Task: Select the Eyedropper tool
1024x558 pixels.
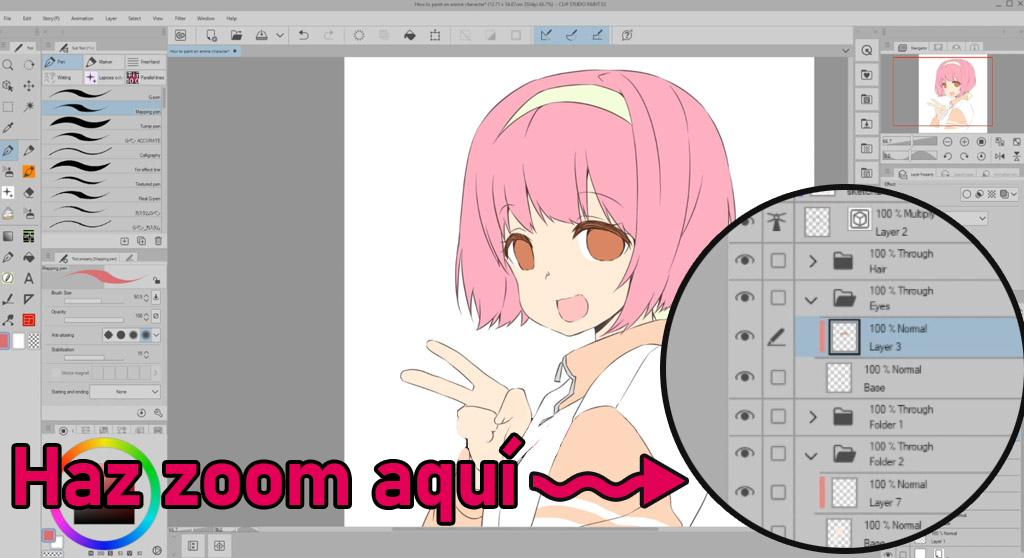Action: [x=8, y=128]
